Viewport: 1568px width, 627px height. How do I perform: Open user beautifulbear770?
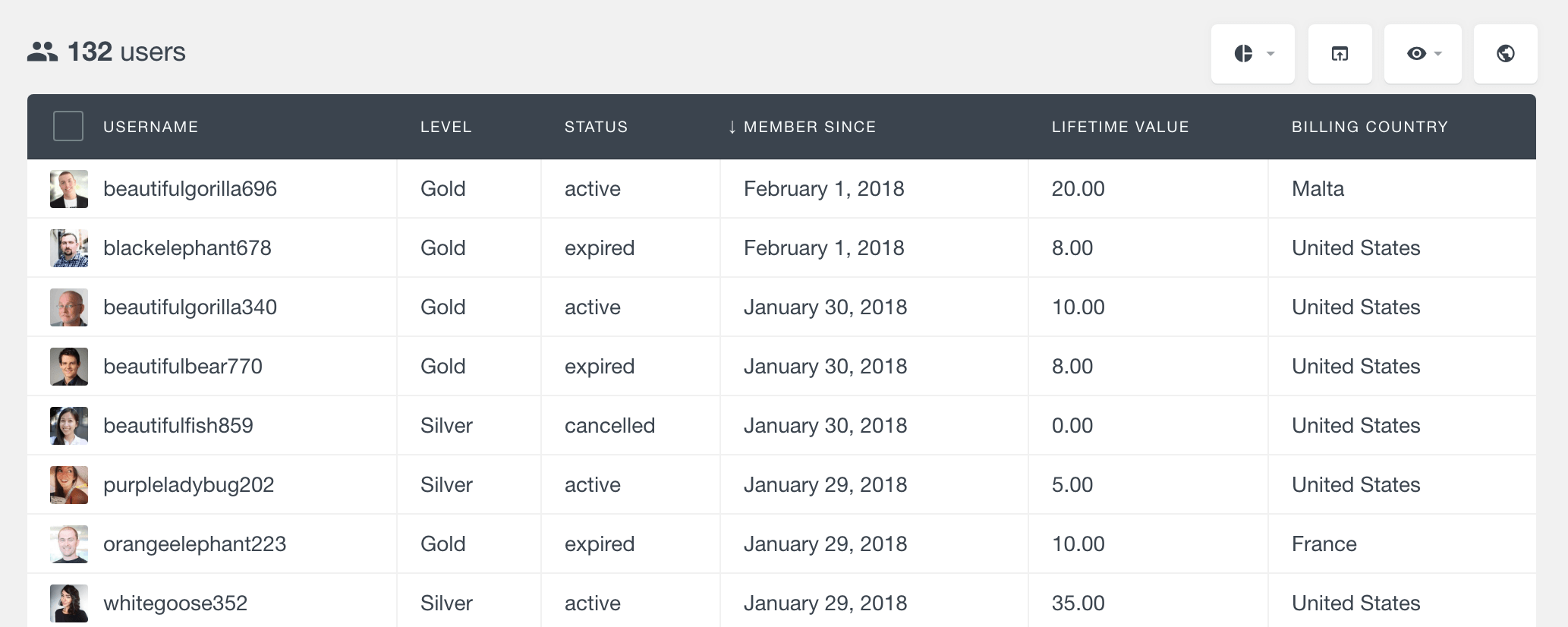click(183, 367)
